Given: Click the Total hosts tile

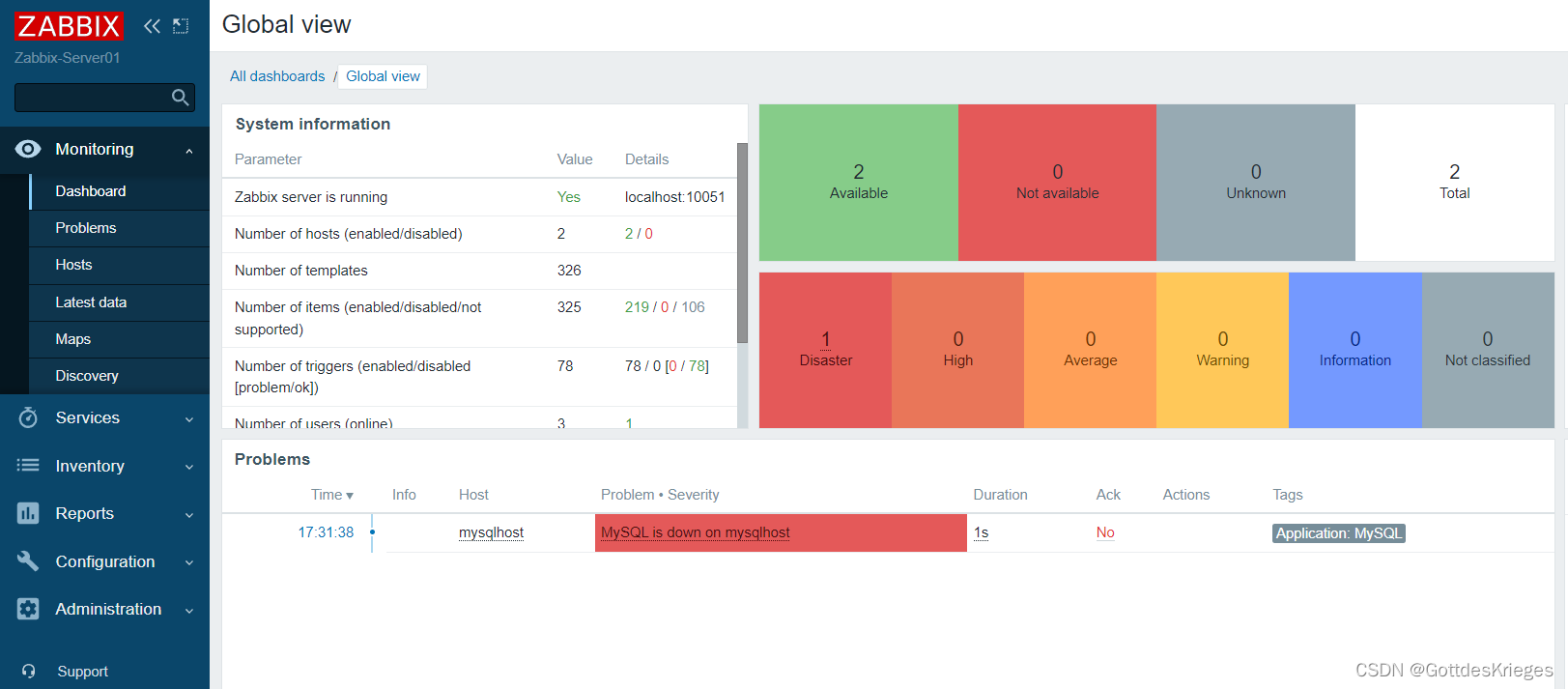Looking at the screenshot, I should tap(1455, 183).
